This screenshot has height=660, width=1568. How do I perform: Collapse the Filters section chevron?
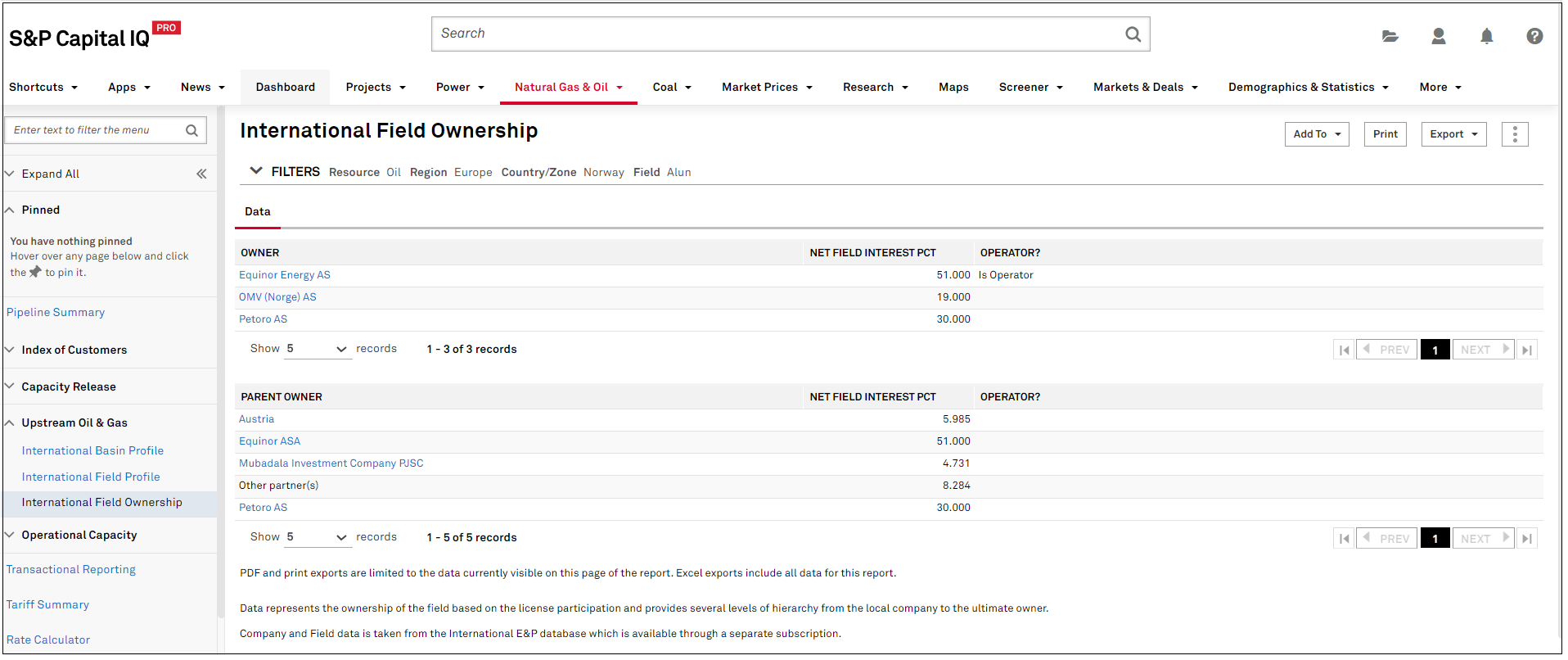coord(256,171)
